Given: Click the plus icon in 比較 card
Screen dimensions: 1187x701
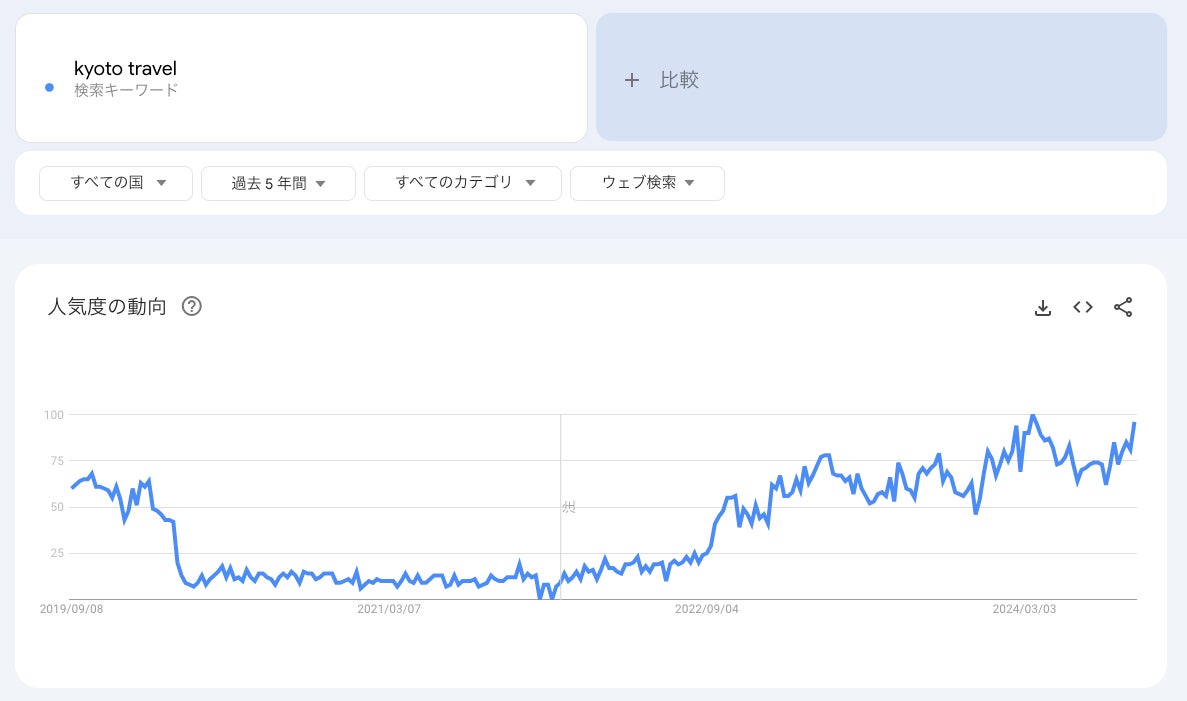Looking at the screenshot, I should tap(631, 80).
